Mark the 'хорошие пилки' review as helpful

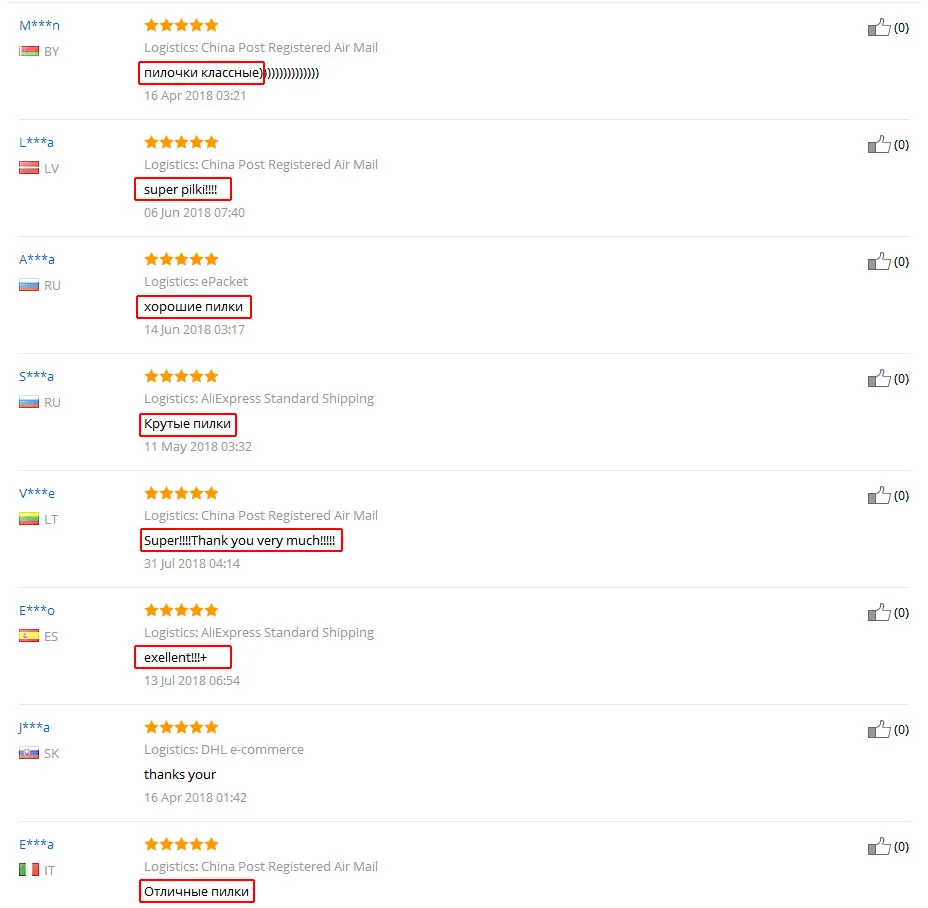coord(879,262)
